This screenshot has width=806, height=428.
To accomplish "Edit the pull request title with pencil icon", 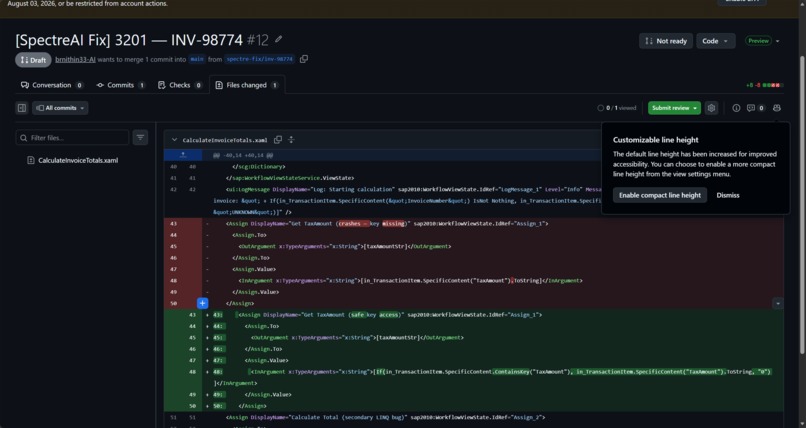I will pos(279,39).
